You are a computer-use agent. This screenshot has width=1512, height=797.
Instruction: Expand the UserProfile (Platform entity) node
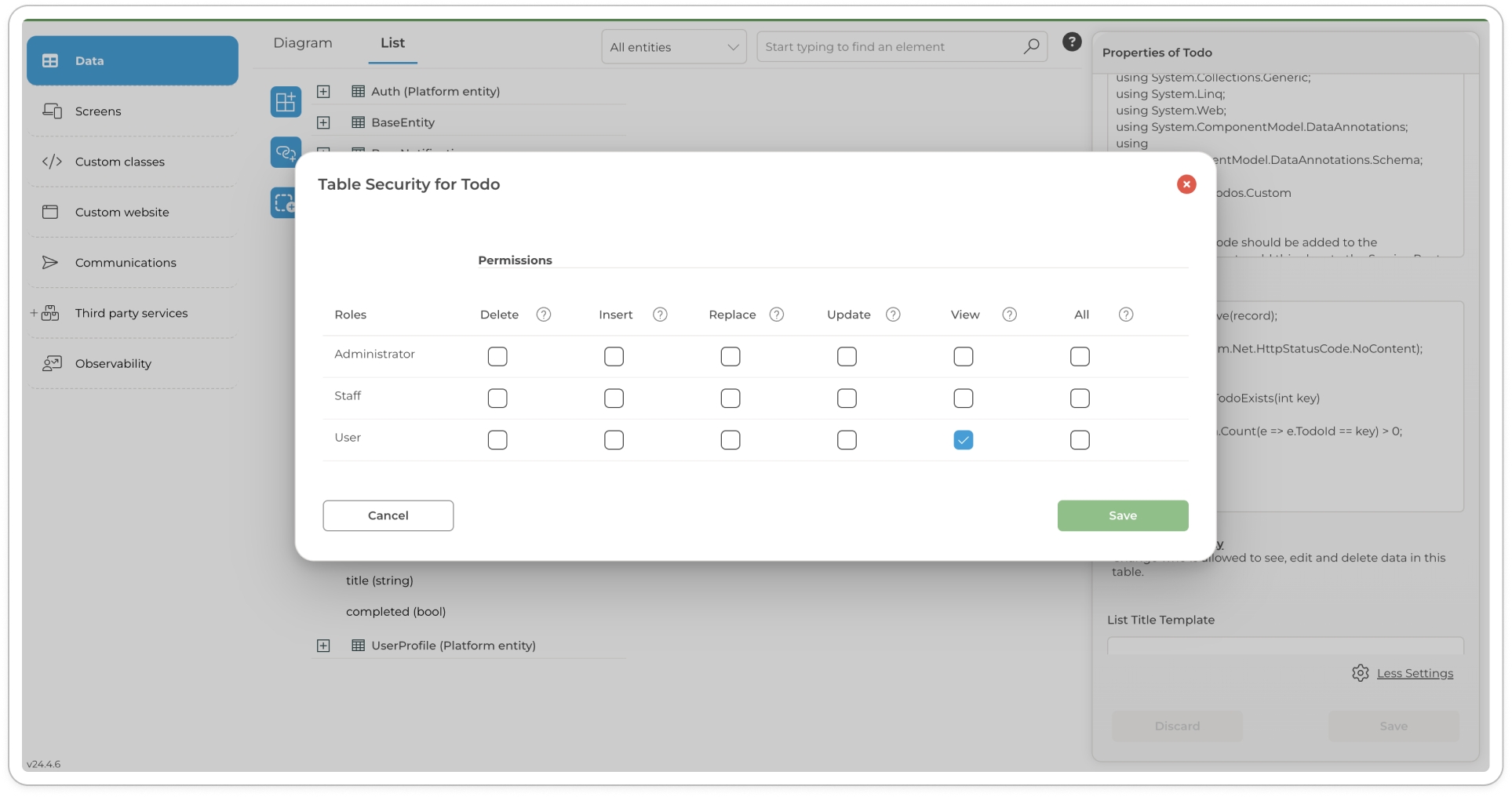pos(323,646)
